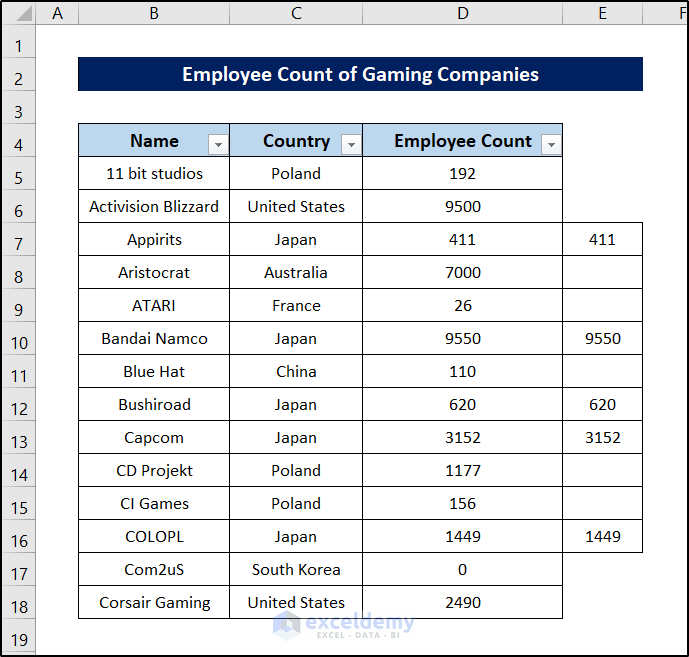Select the Aristocrat cell
689x657 pixels.
point(154,272)
